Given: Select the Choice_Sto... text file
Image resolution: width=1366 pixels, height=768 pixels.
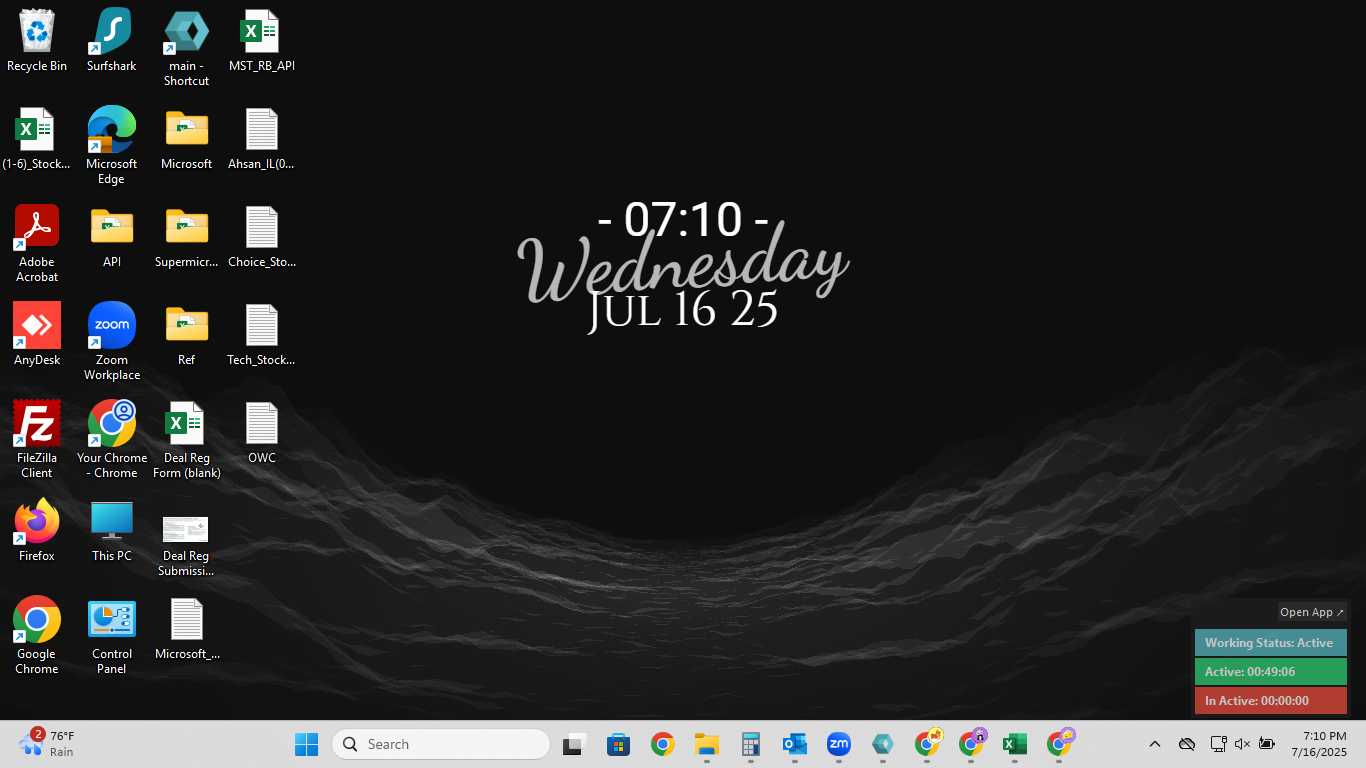Looking at the screenshot, I should [x=261, y=236].
